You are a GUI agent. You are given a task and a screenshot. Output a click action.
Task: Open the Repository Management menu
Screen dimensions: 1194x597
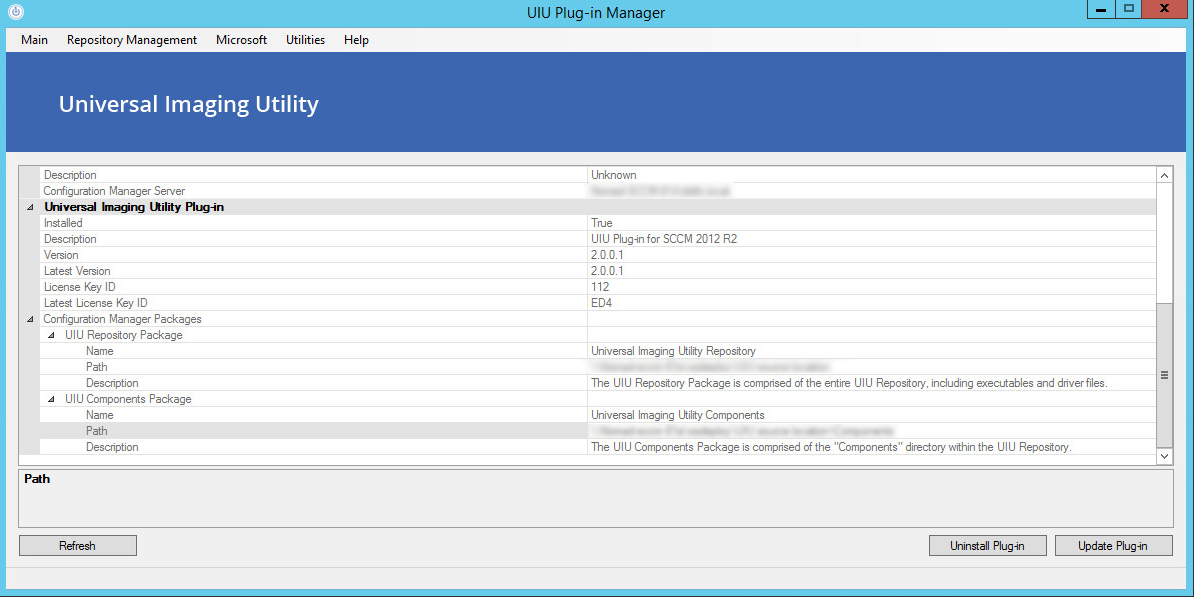click(x=131, y=40)
